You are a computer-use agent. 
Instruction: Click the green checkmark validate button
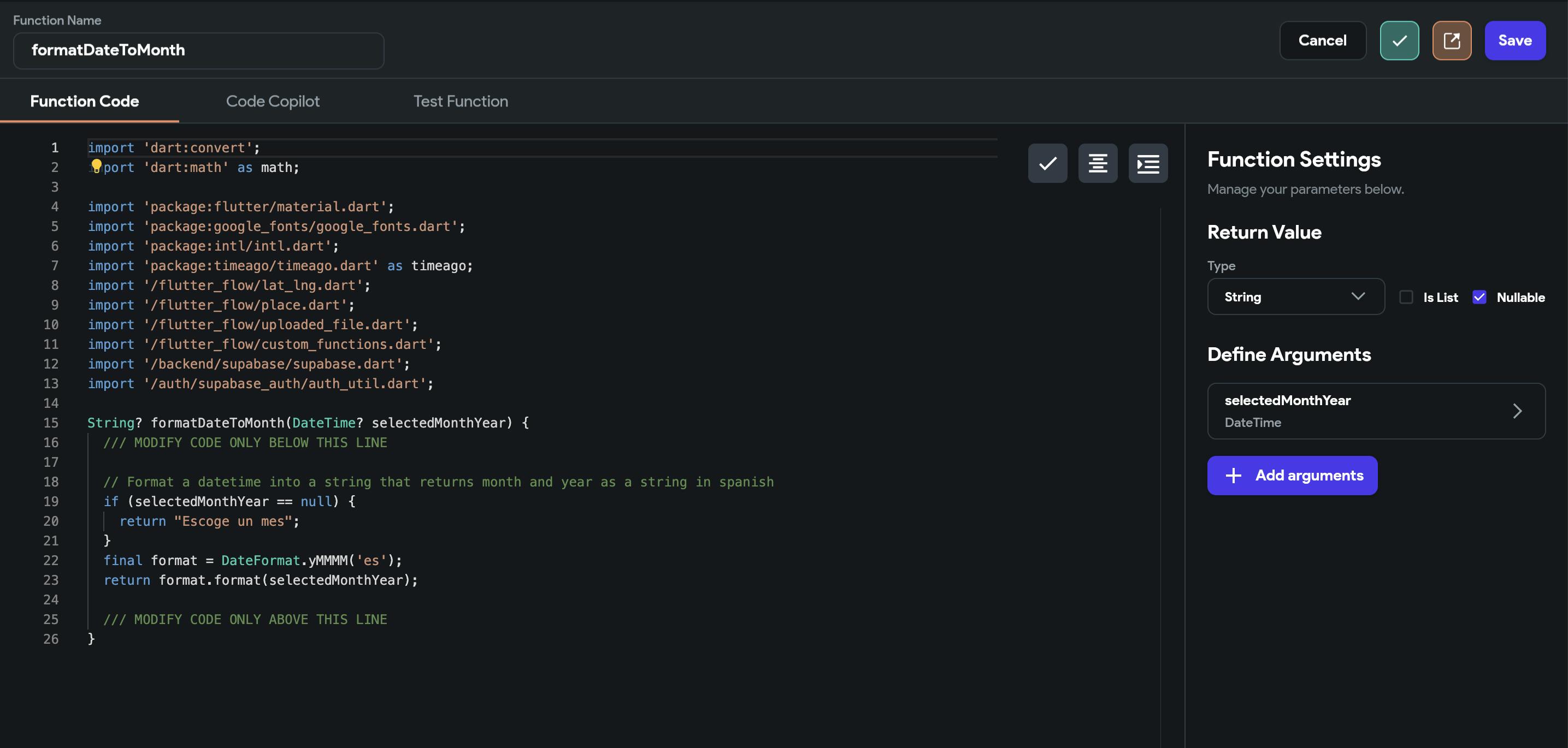click(x=1399, y=41)
